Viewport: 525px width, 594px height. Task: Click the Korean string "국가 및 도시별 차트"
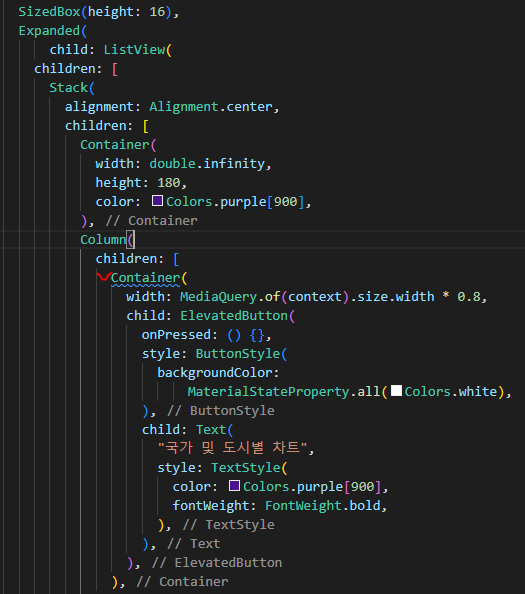232,448
